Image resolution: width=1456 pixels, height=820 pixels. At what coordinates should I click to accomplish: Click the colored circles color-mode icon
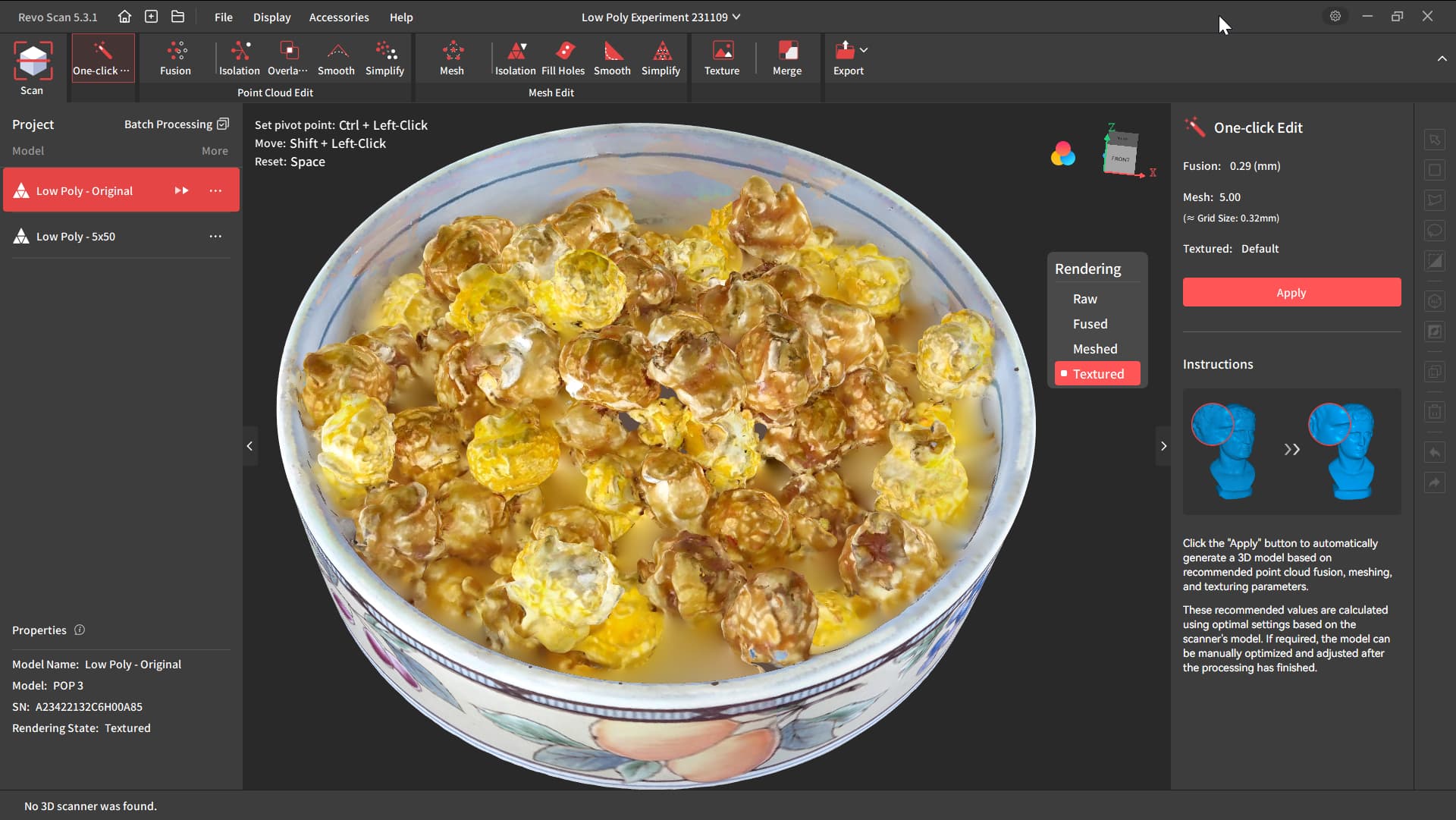(1062, 154)
